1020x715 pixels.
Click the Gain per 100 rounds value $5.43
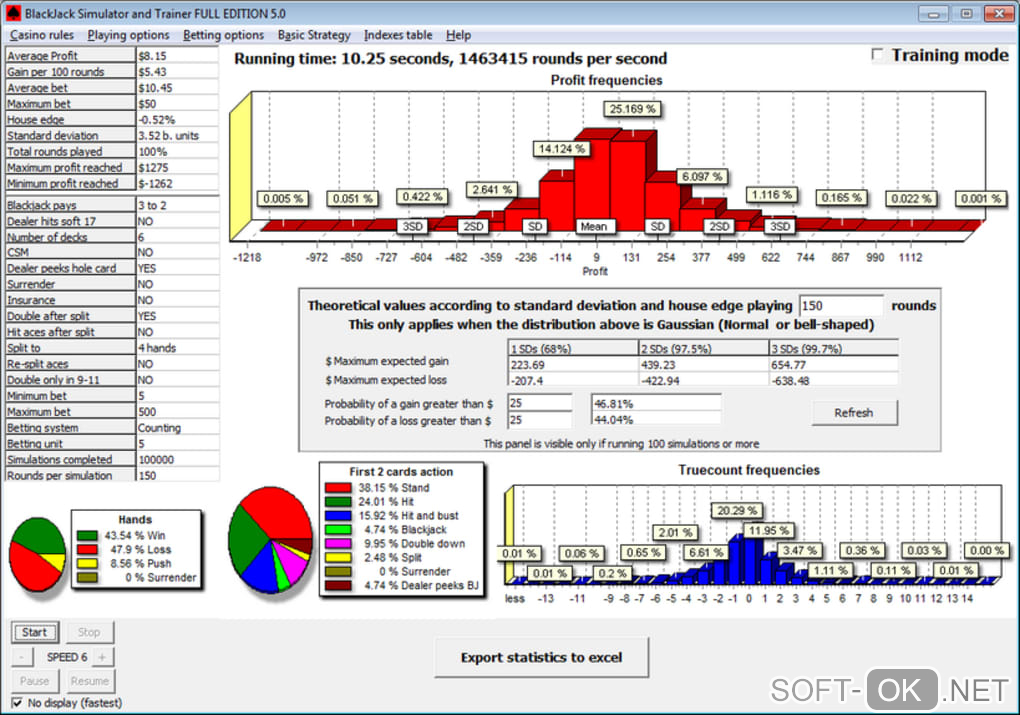(177, 72)
